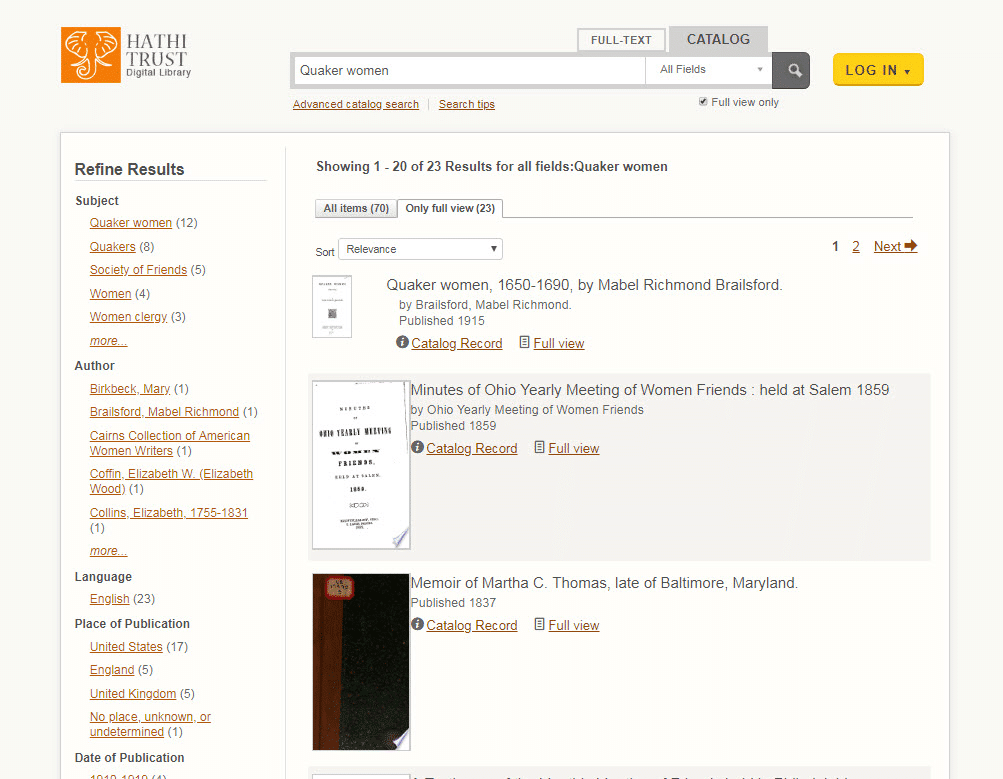
Task: Click info icon for Ohio Yearly Meeting minutes record
Action: (x=417, y=447)
